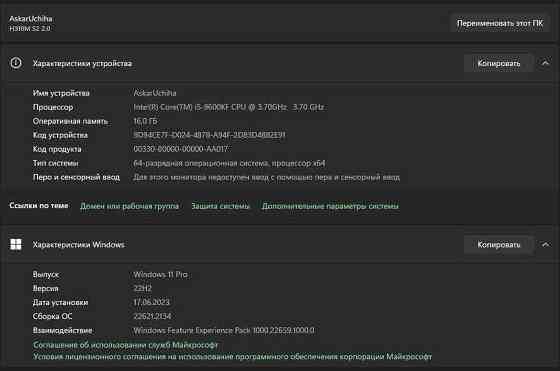
Task: Open Соглашение об использовании служб Майкрософт
Action: 125,345
